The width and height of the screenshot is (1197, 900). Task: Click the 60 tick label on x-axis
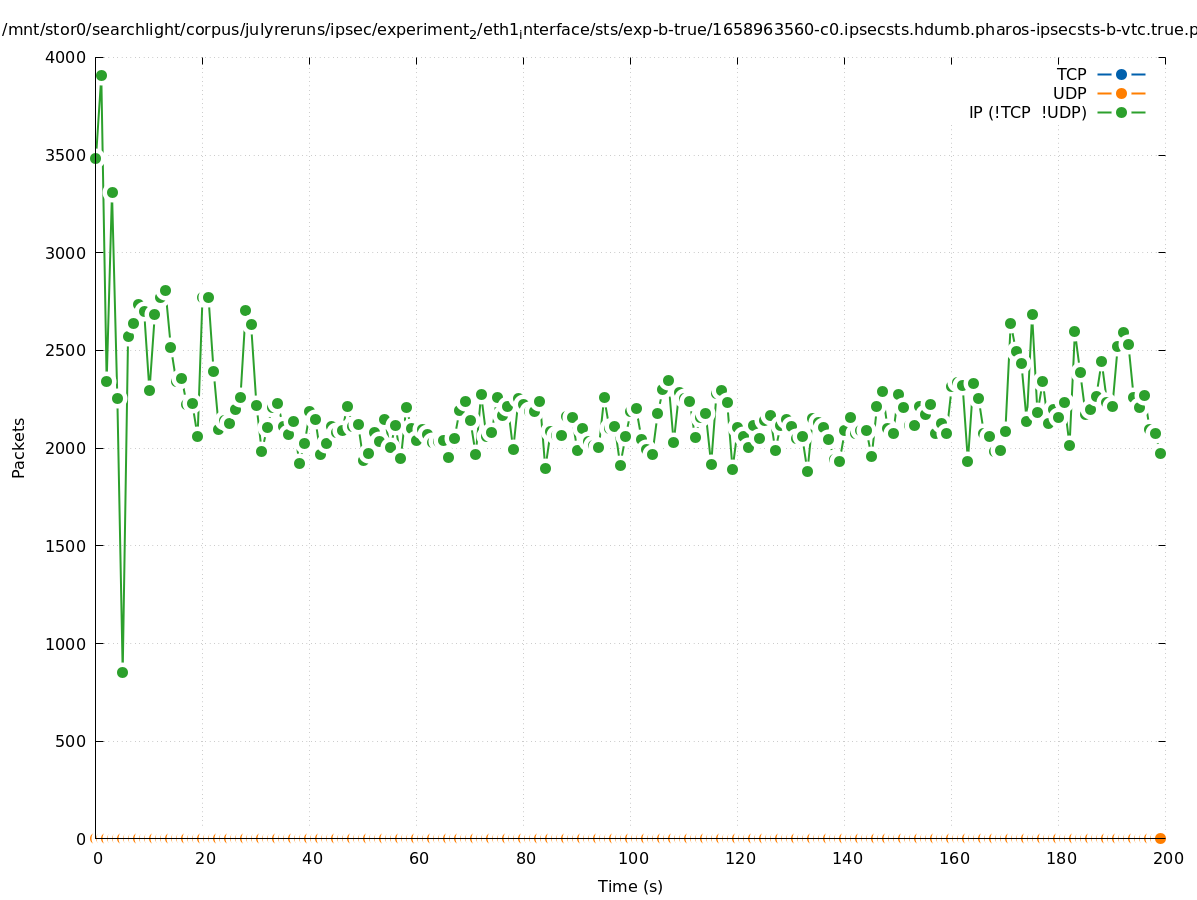pyautogui.click(x=418, y=858)
